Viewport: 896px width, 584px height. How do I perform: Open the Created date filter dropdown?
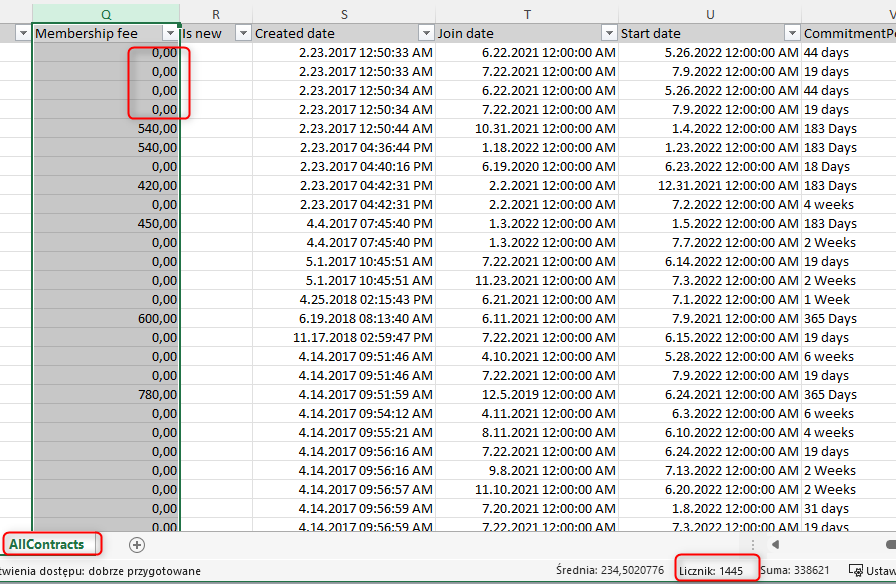click(425, 33)
